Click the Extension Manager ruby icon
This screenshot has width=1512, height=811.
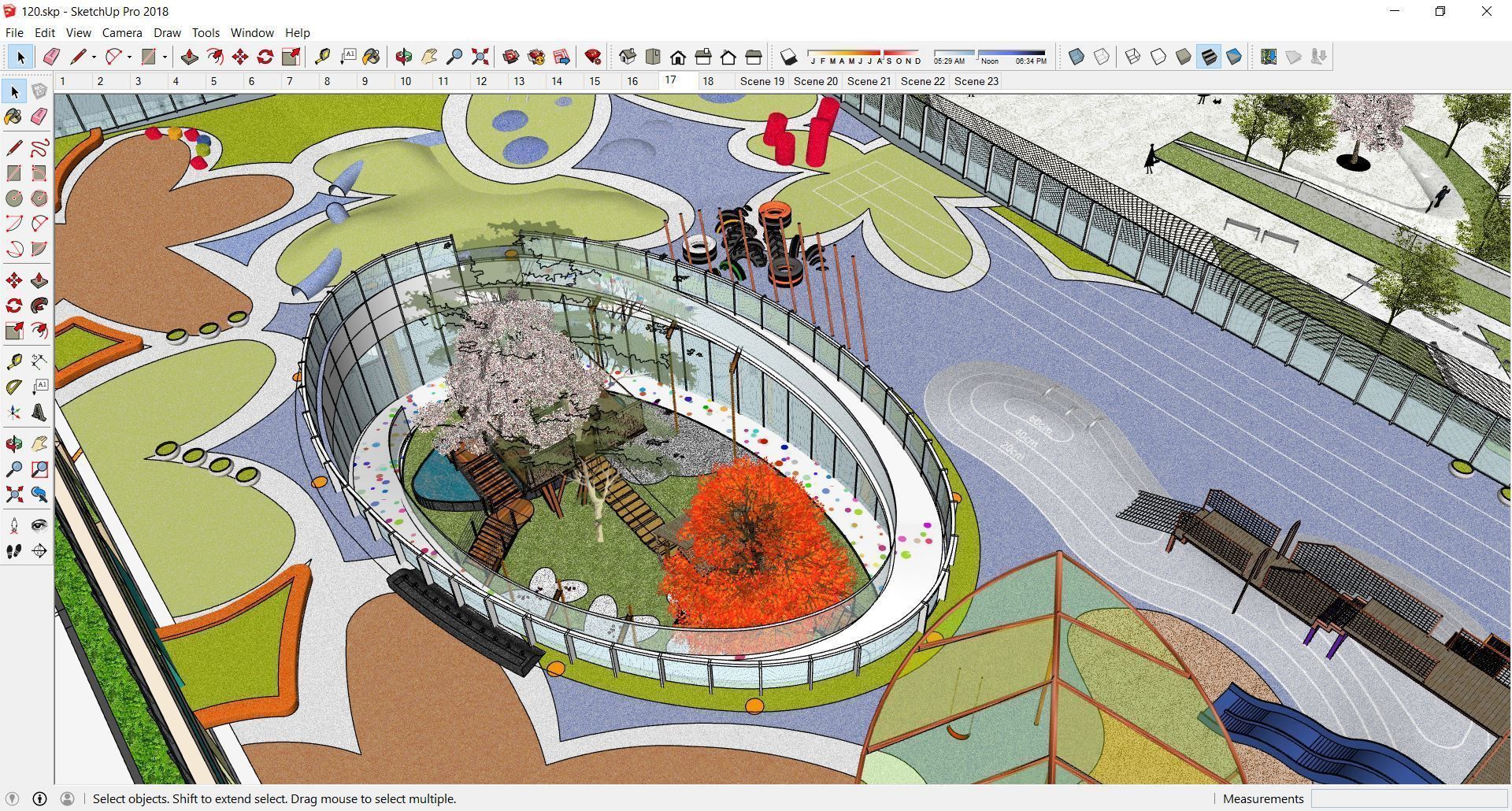(x=593, y=57)
